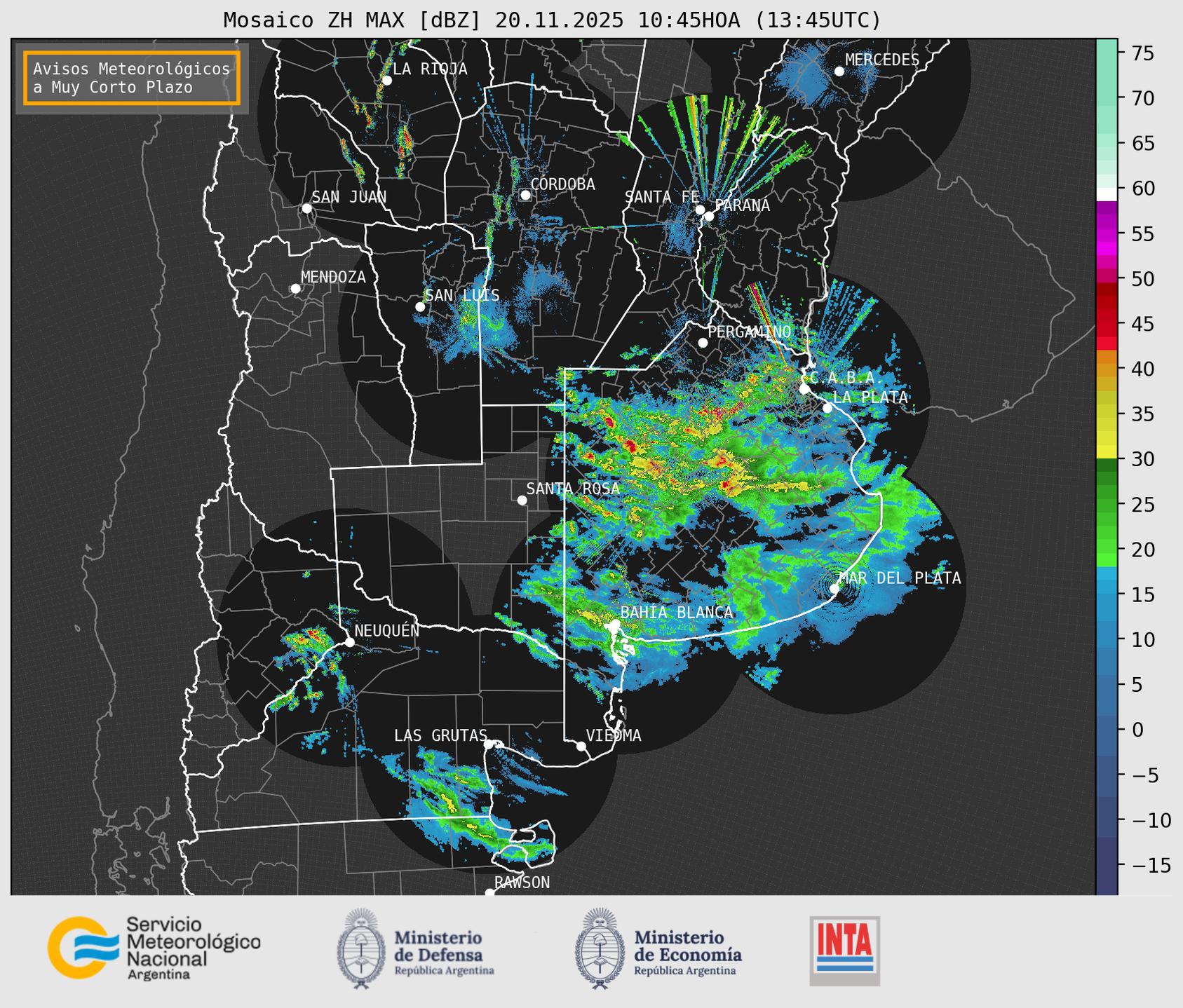Click the SANTA ROSA city label
1183x1008 pixels.
[x=573, y=489]
